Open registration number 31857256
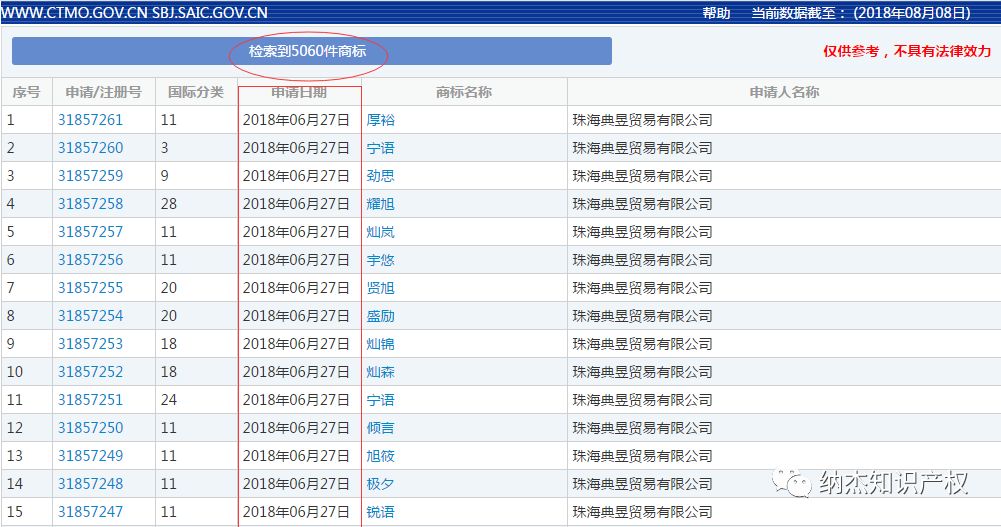This screenshot has width=1001, height=527. tap(90, 260)
